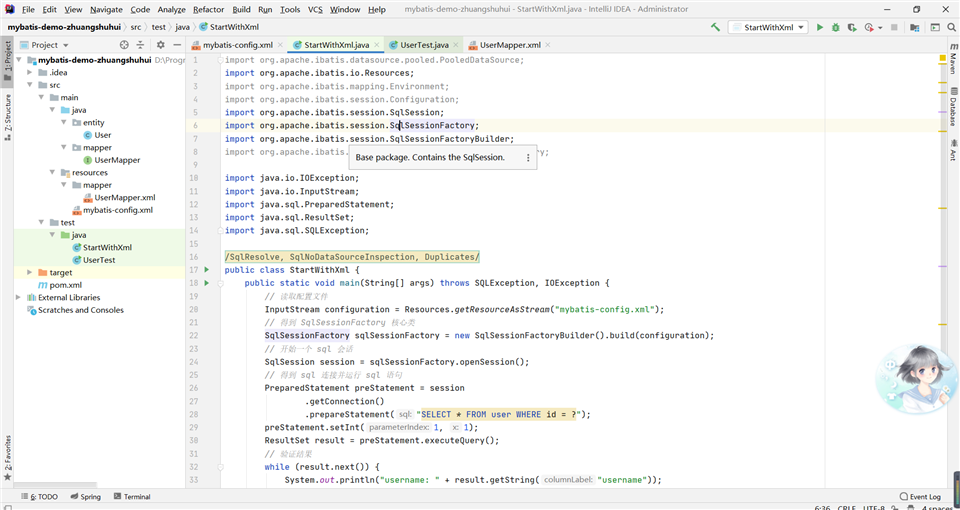Run with coverage shield icon
960x510 pixels.
(x=852, y=27)
